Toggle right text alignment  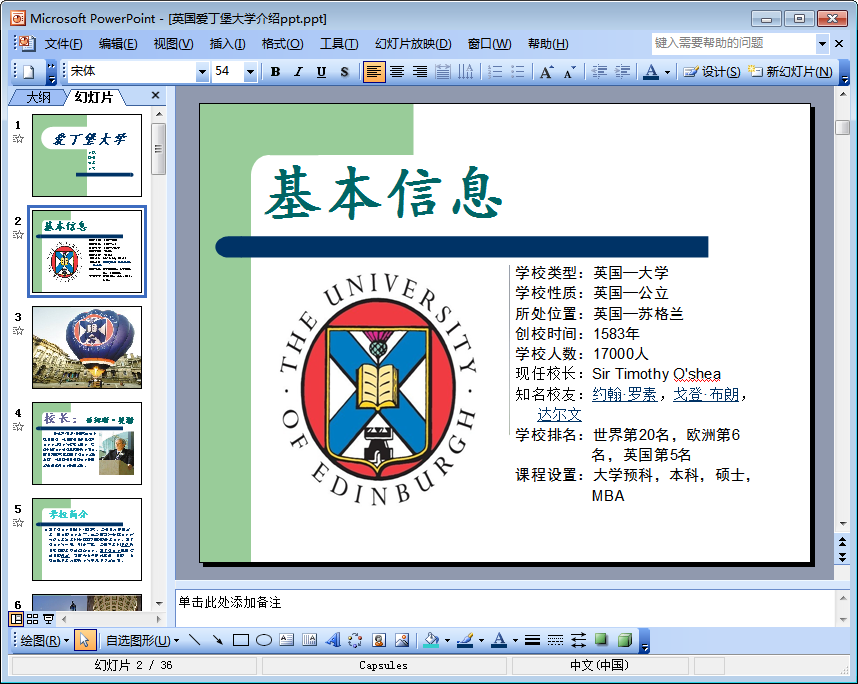pyautogui.click(x=420, y=72)
